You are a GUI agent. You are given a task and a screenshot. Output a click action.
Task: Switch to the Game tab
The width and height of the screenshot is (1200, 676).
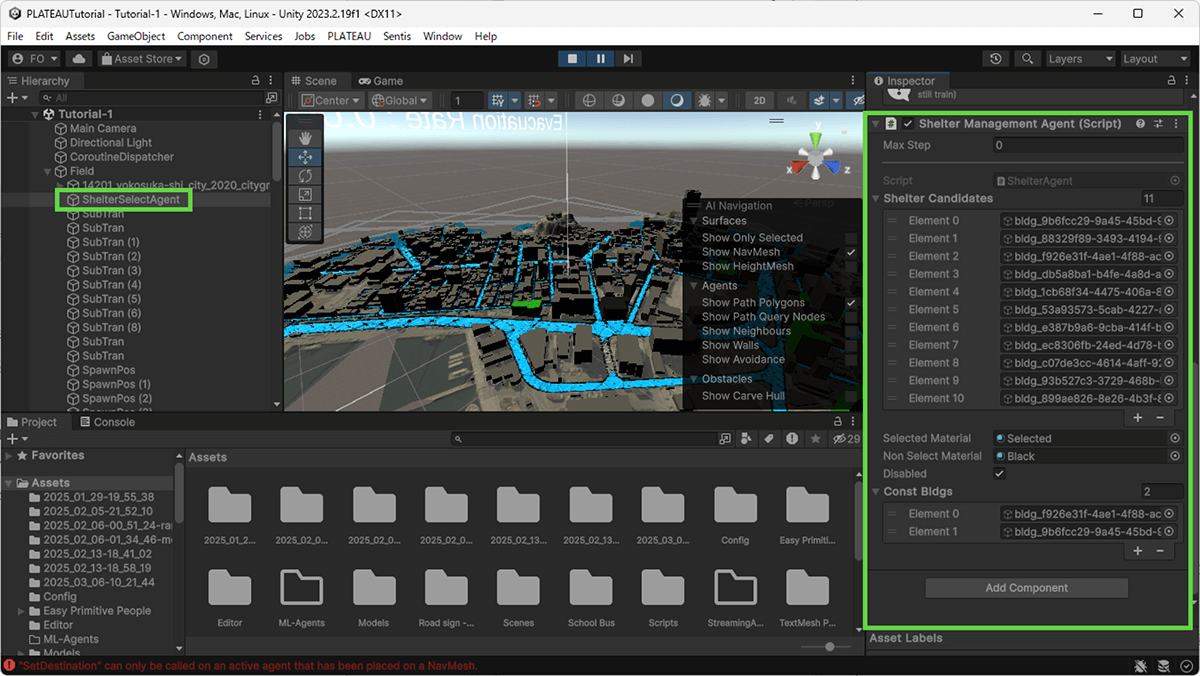[x=381, y=81]
